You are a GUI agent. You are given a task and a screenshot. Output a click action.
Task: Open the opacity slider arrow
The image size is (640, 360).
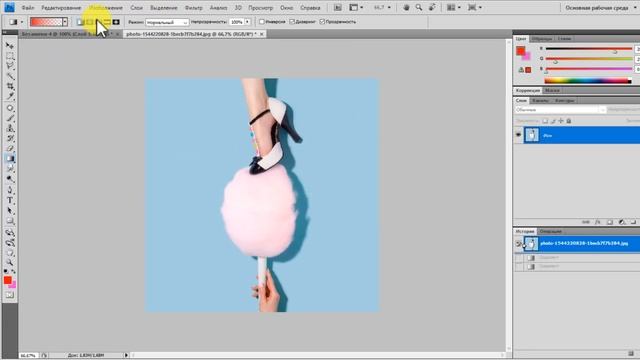247,22
